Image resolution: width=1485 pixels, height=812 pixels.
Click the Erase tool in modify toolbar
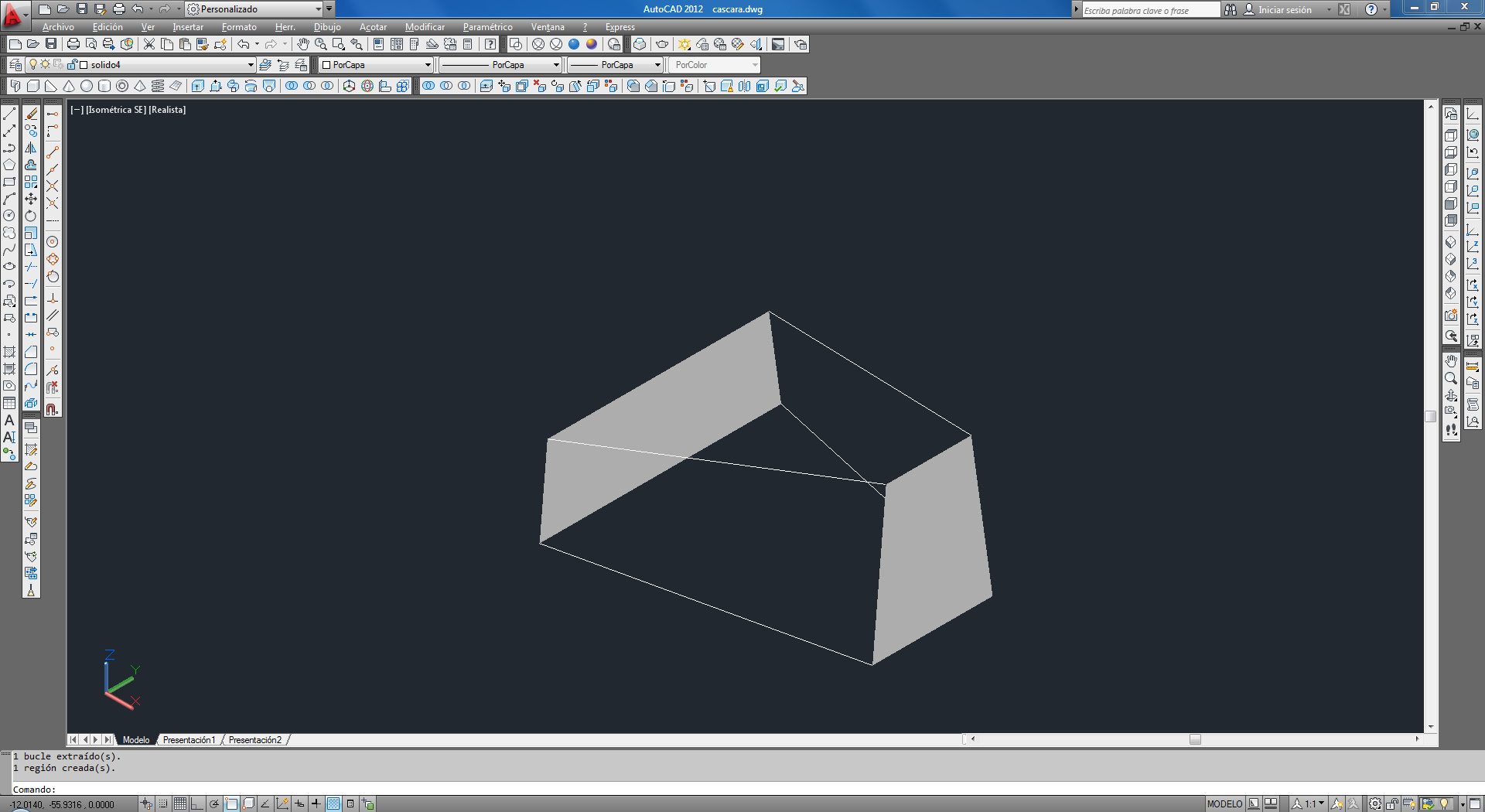pos(31,114)
